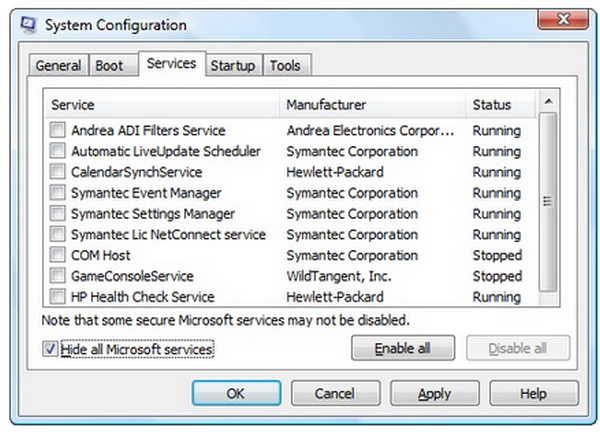
Task: Tick the CalendarSynchService checkbox
Action: tap(58, 172)
